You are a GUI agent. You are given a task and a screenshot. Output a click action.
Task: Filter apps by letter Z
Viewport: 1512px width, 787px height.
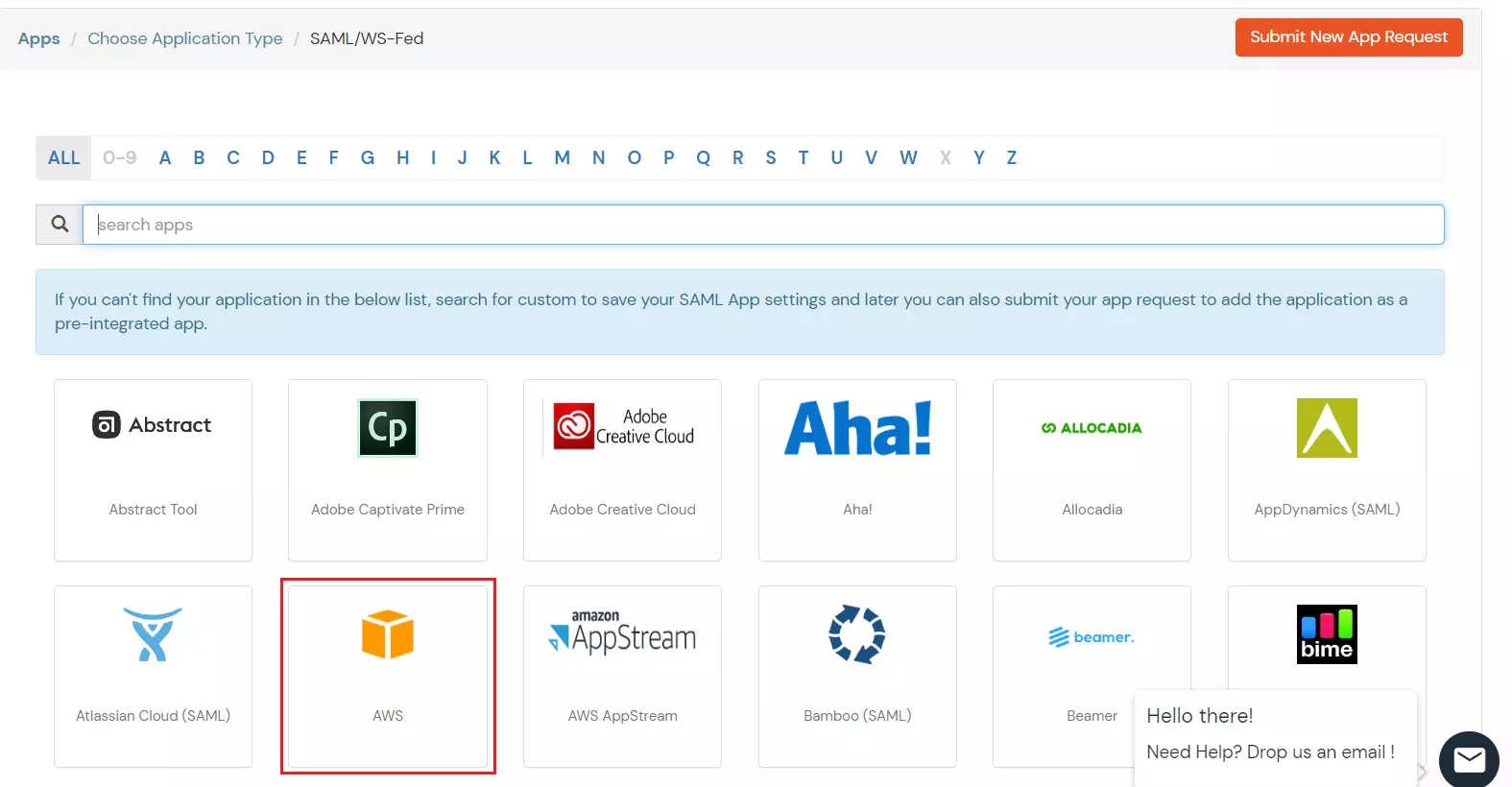(x=1012, y=157)
